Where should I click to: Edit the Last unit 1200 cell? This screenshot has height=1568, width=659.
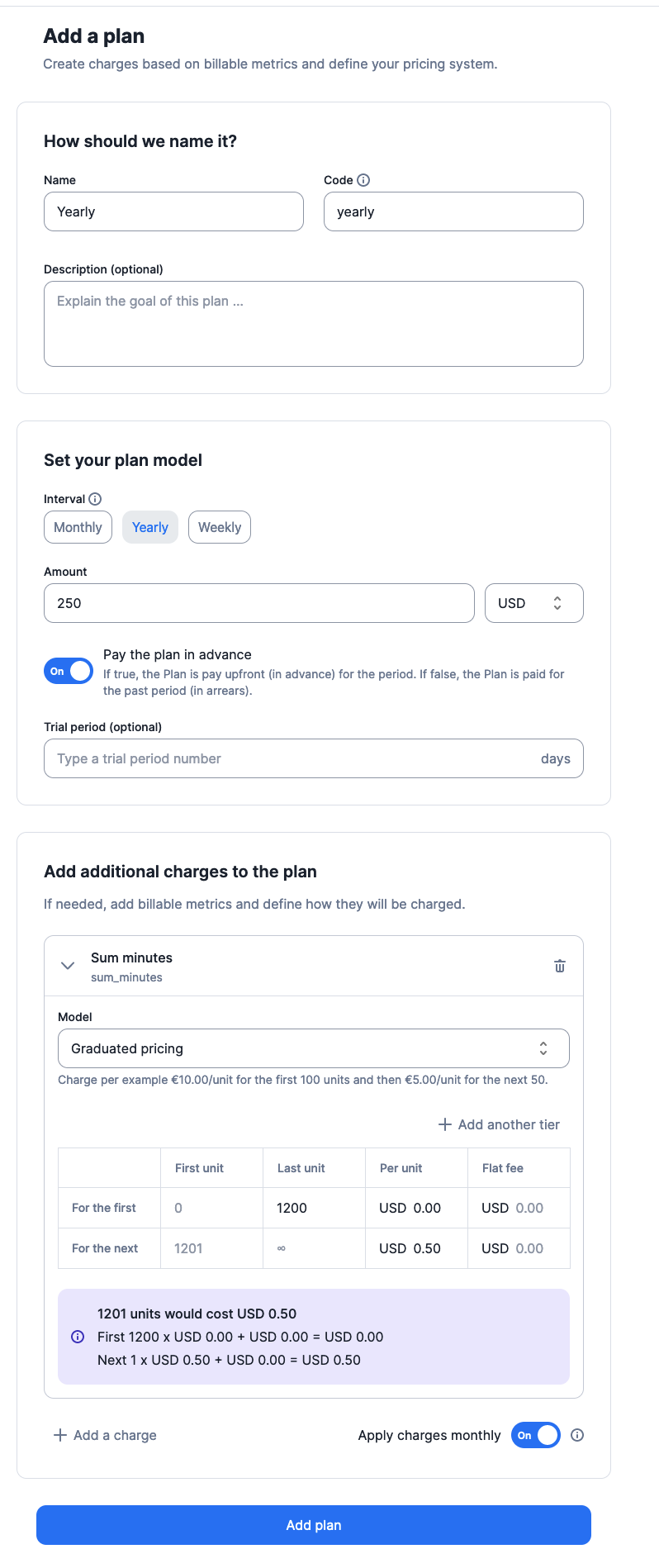[314, 1208]
